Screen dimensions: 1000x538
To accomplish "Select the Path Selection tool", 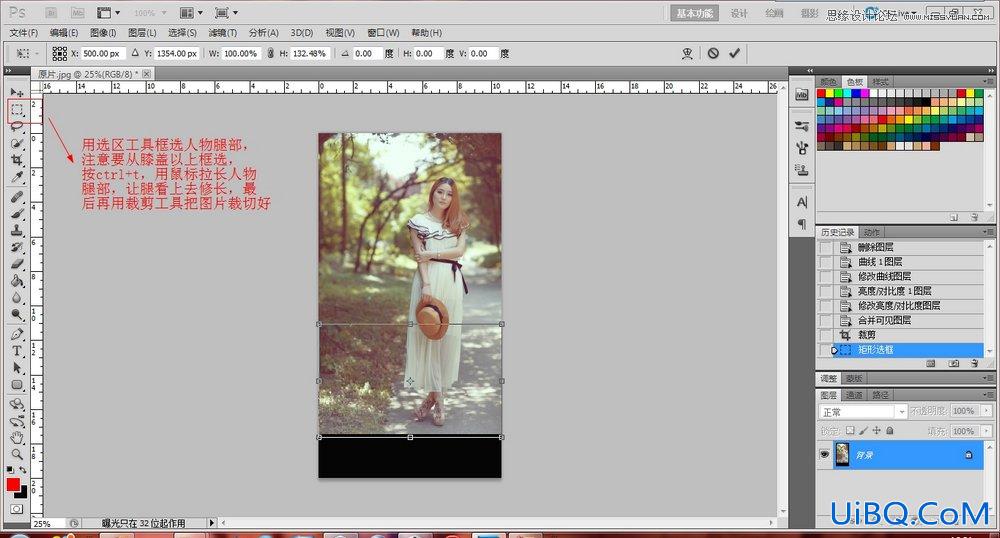I will pyautogui.click(x=17, y=368).
